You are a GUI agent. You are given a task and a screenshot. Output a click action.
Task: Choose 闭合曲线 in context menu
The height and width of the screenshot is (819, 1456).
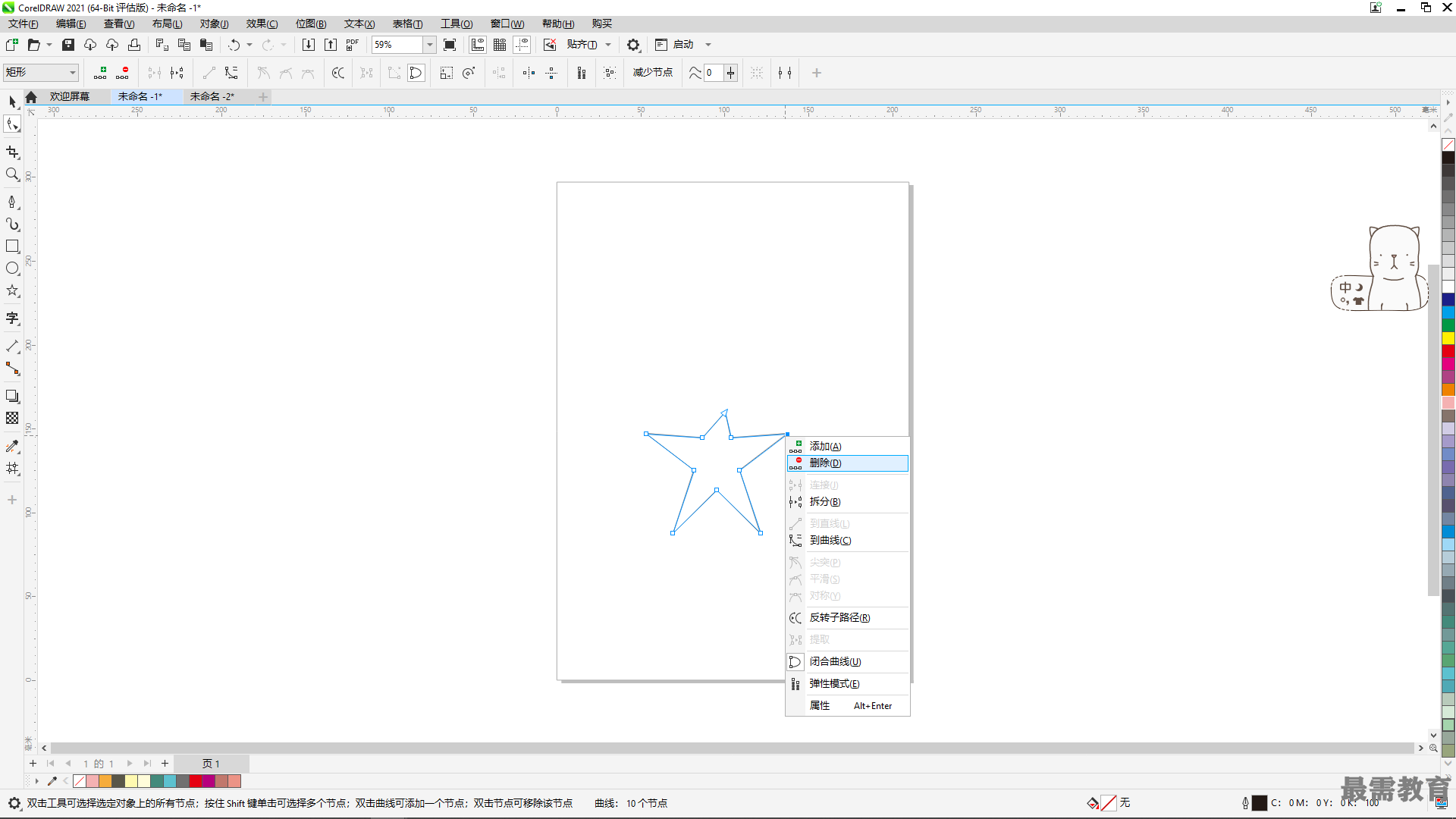[848, 661]
